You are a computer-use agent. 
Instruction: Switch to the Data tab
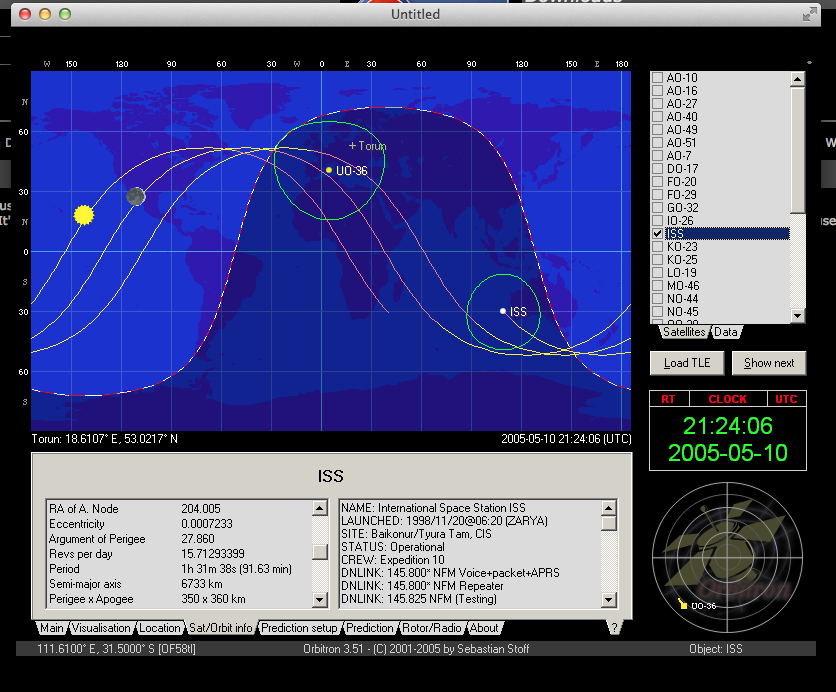click(726, 332)
